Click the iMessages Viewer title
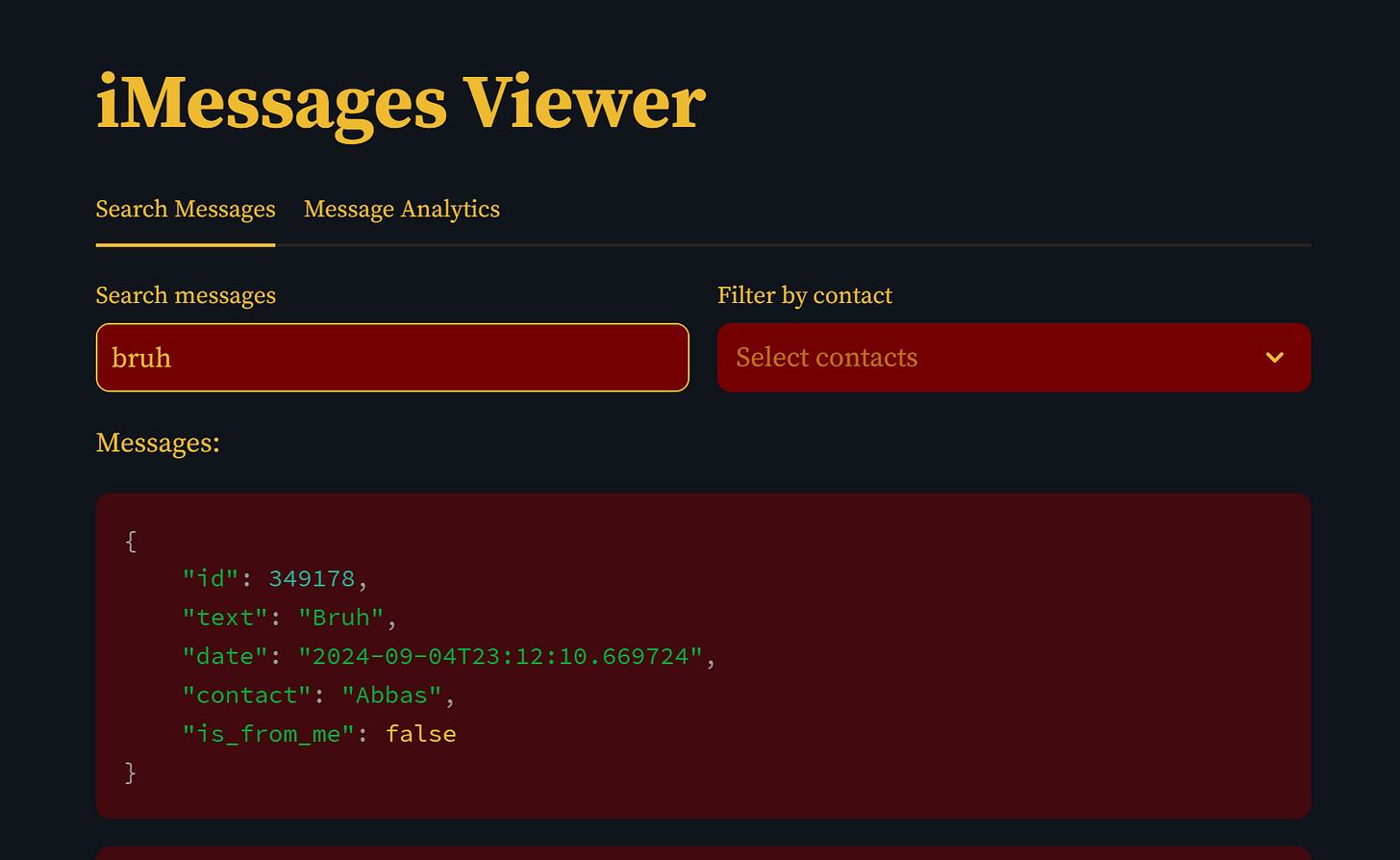The image size is (1400, 860). click(x=401, y=104)
